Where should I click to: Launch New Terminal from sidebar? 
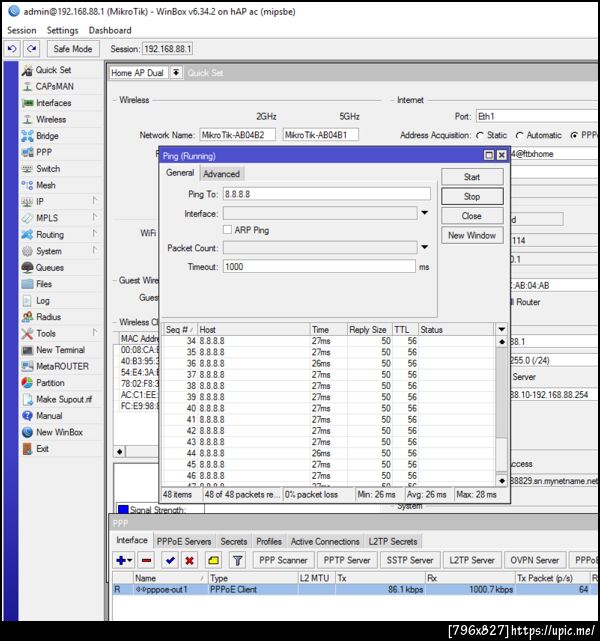[61, 350]
